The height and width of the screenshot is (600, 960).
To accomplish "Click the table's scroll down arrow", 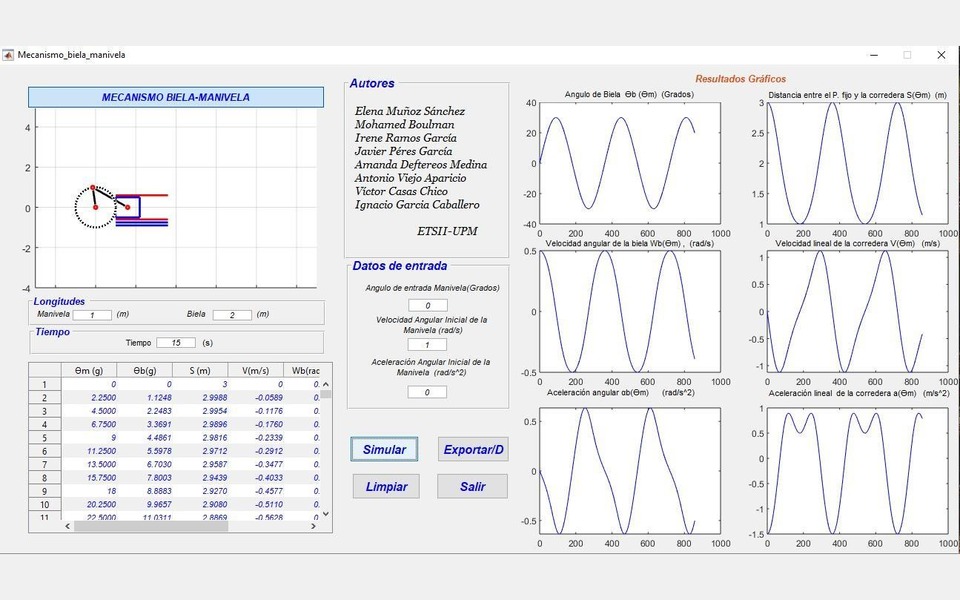I will 326,514.
